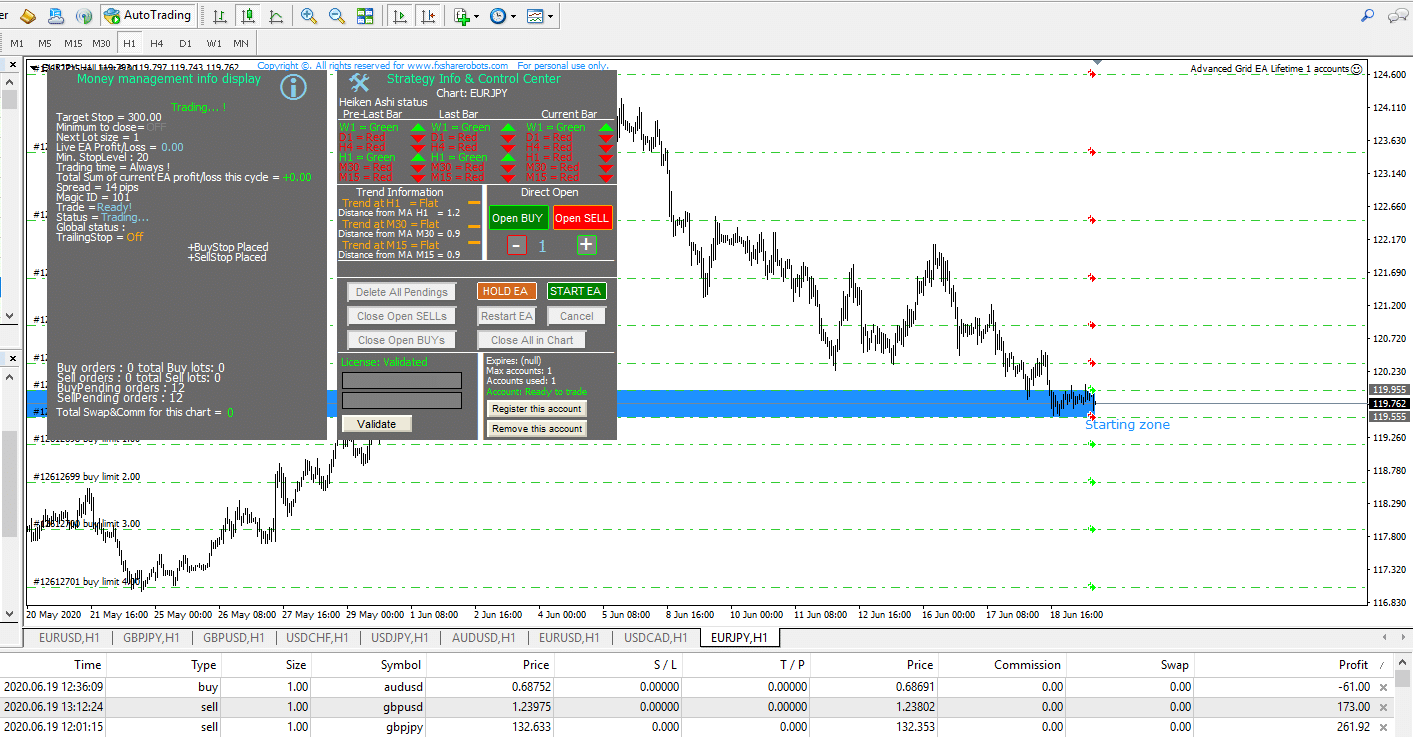Sort trades by Profit column header

click(x=1353, y=664)
